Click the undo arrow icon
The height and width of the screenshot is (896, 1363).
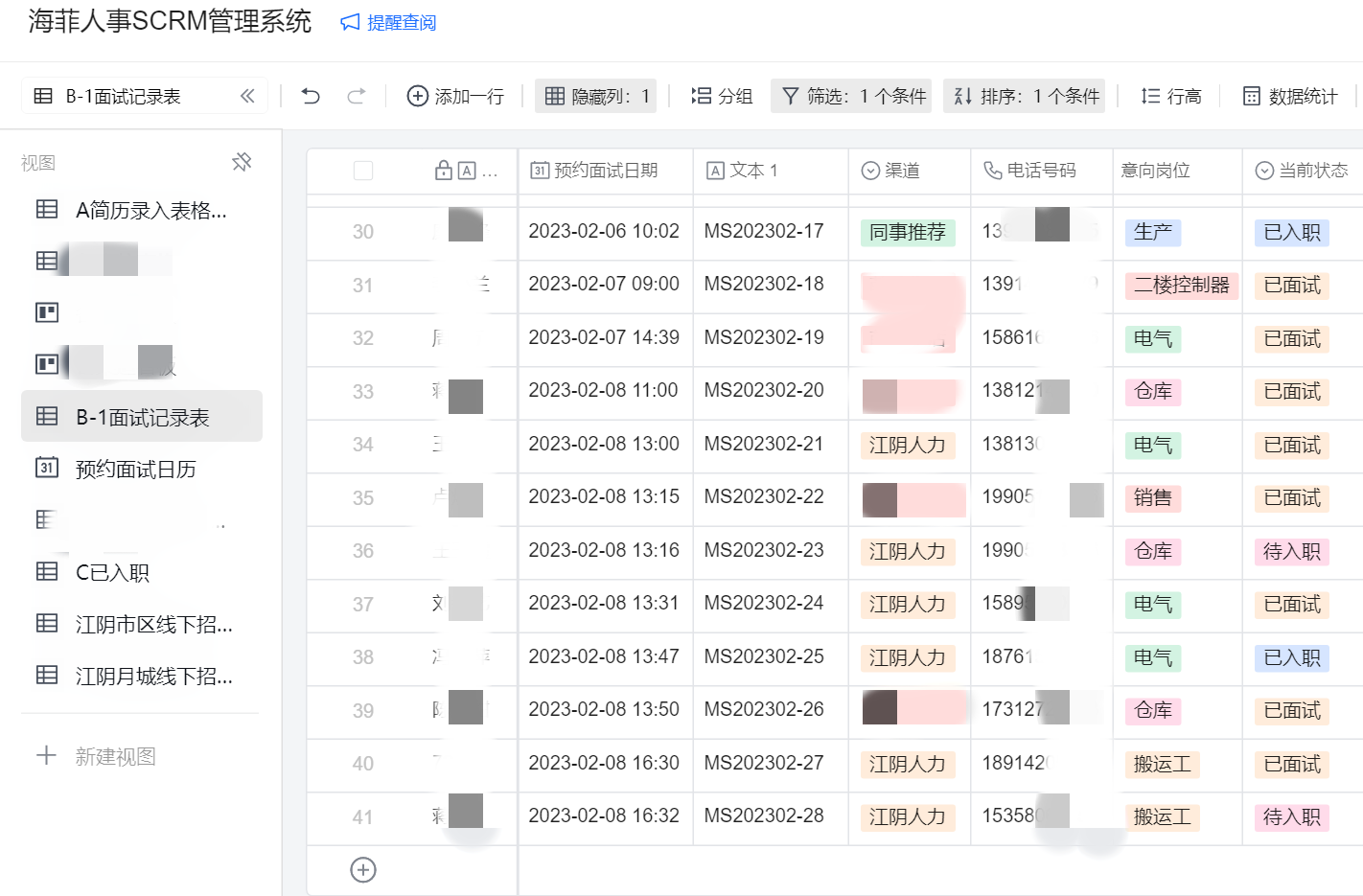click(311, 96)
